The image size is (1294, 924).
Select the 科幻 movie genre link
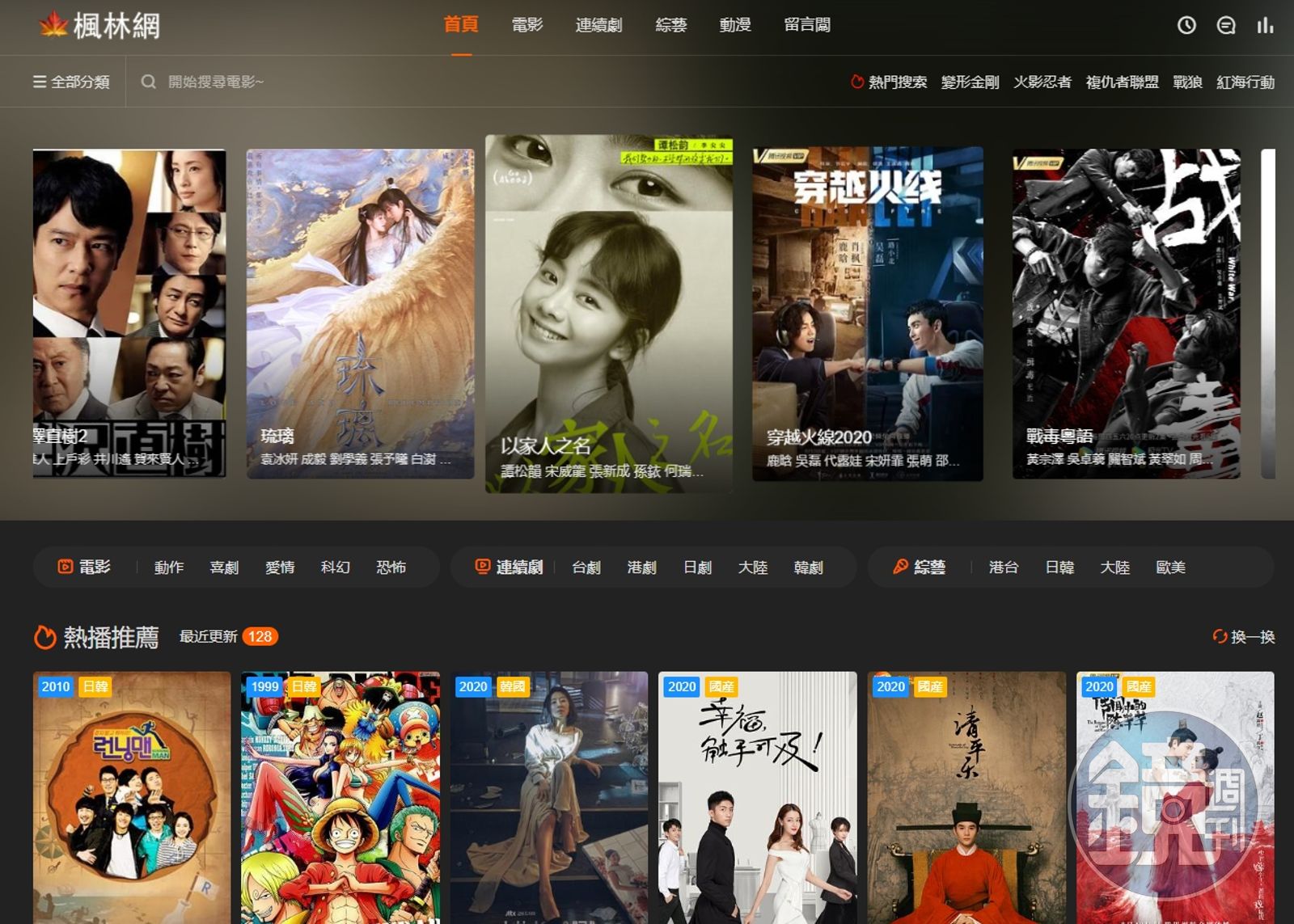pos(335,567)
